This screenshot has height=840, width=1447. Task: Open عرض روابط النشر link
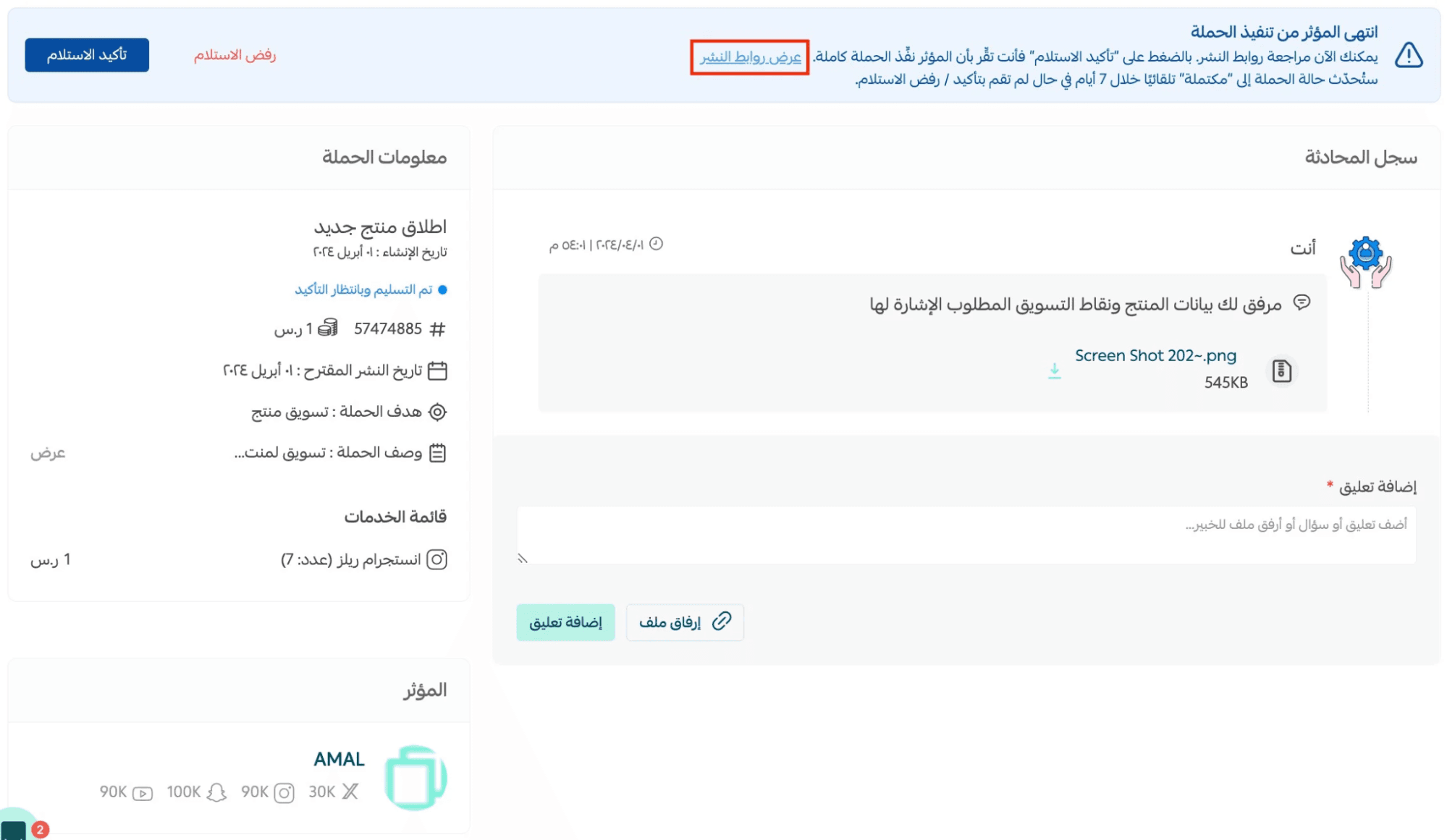pos(750,57)
